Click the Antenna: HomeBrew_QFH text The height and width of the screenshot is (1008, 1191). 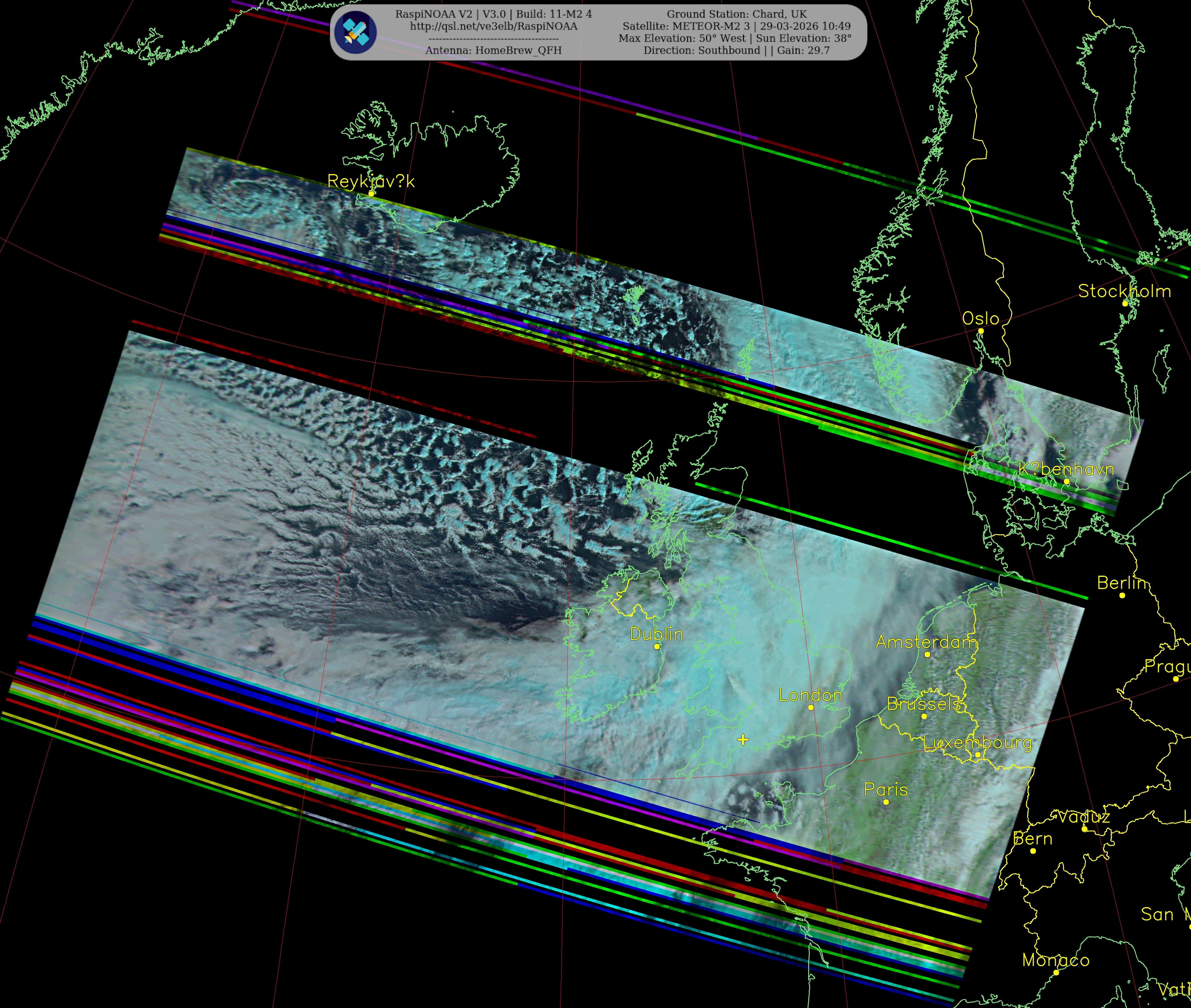(x=494, y=50)
